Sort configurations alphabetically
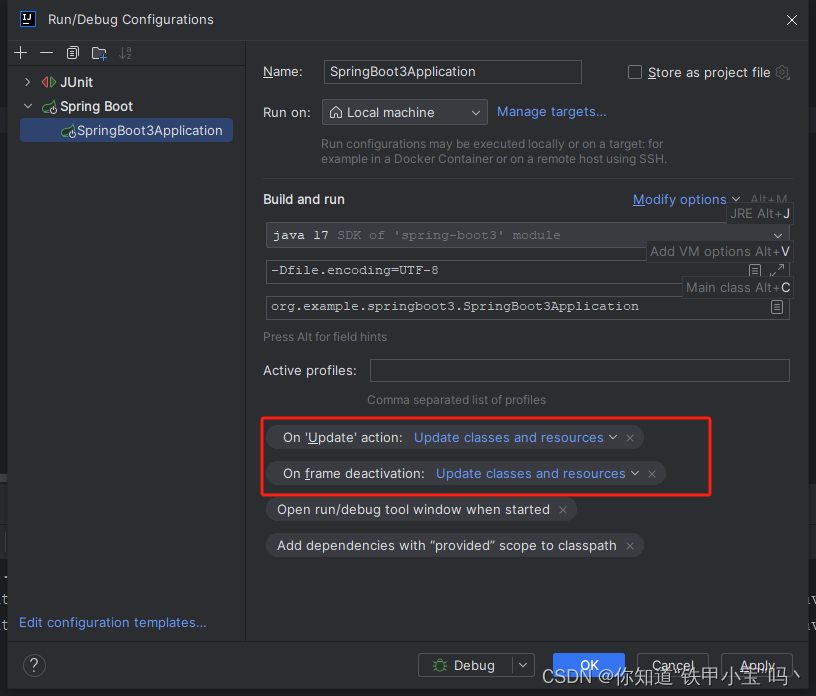Image resolution: width=816 pixels, height=696 pixels. coord(125,53)
